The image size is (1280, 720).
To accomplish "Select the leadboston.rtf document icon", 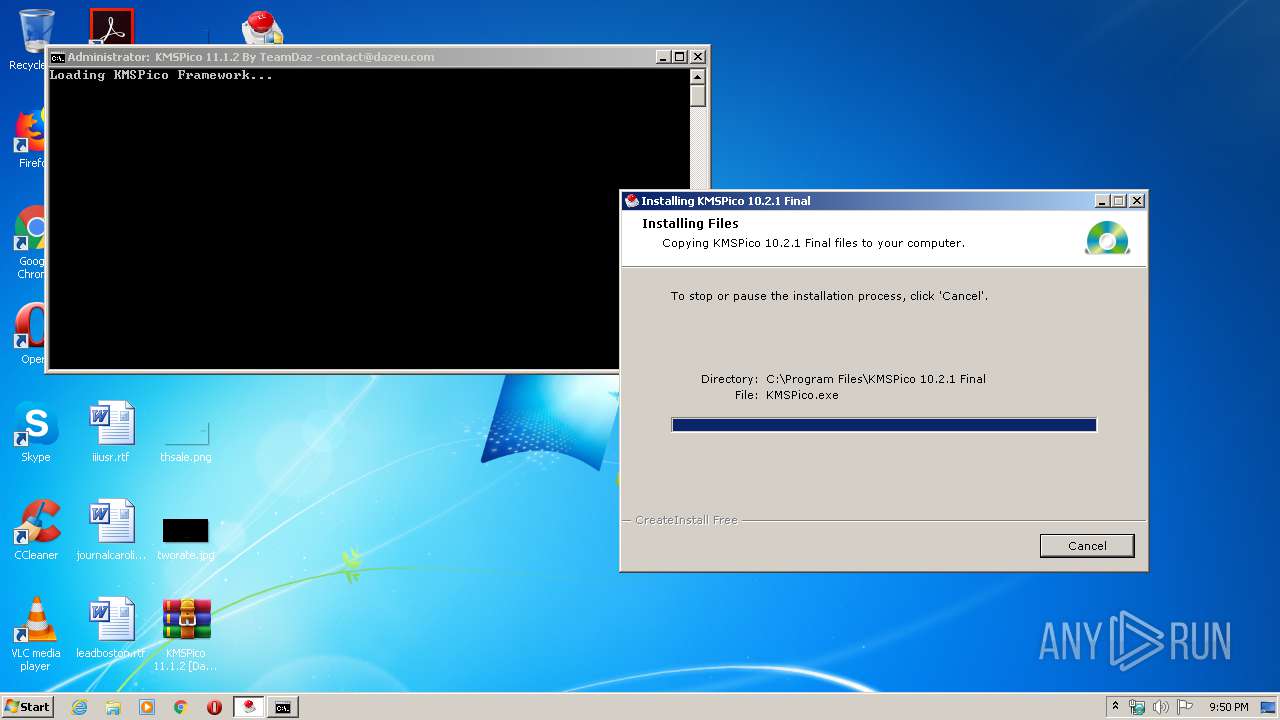I will (111, 628).
